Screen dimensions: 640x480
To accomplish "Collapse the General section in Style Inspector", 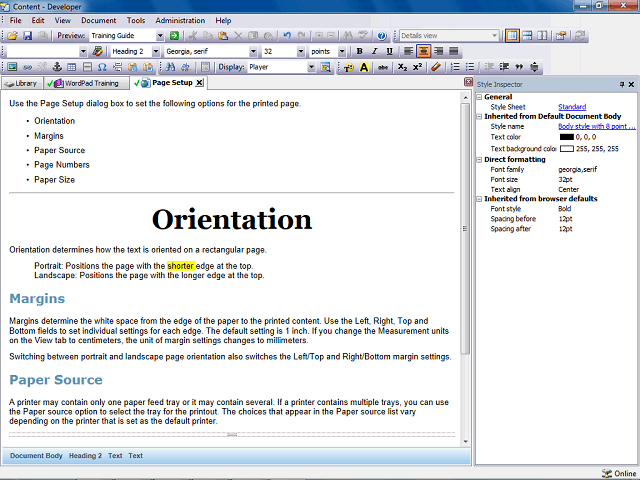I will pos(480,97).
